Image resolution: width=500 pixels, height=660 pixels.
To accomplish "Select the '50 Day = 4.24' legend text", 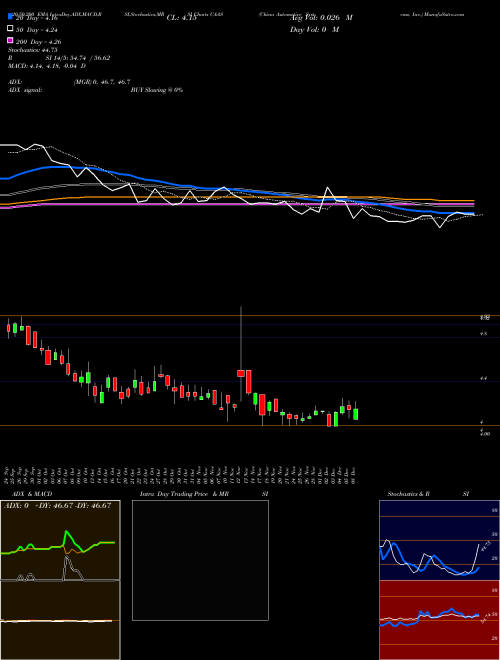I will (37, 29).
